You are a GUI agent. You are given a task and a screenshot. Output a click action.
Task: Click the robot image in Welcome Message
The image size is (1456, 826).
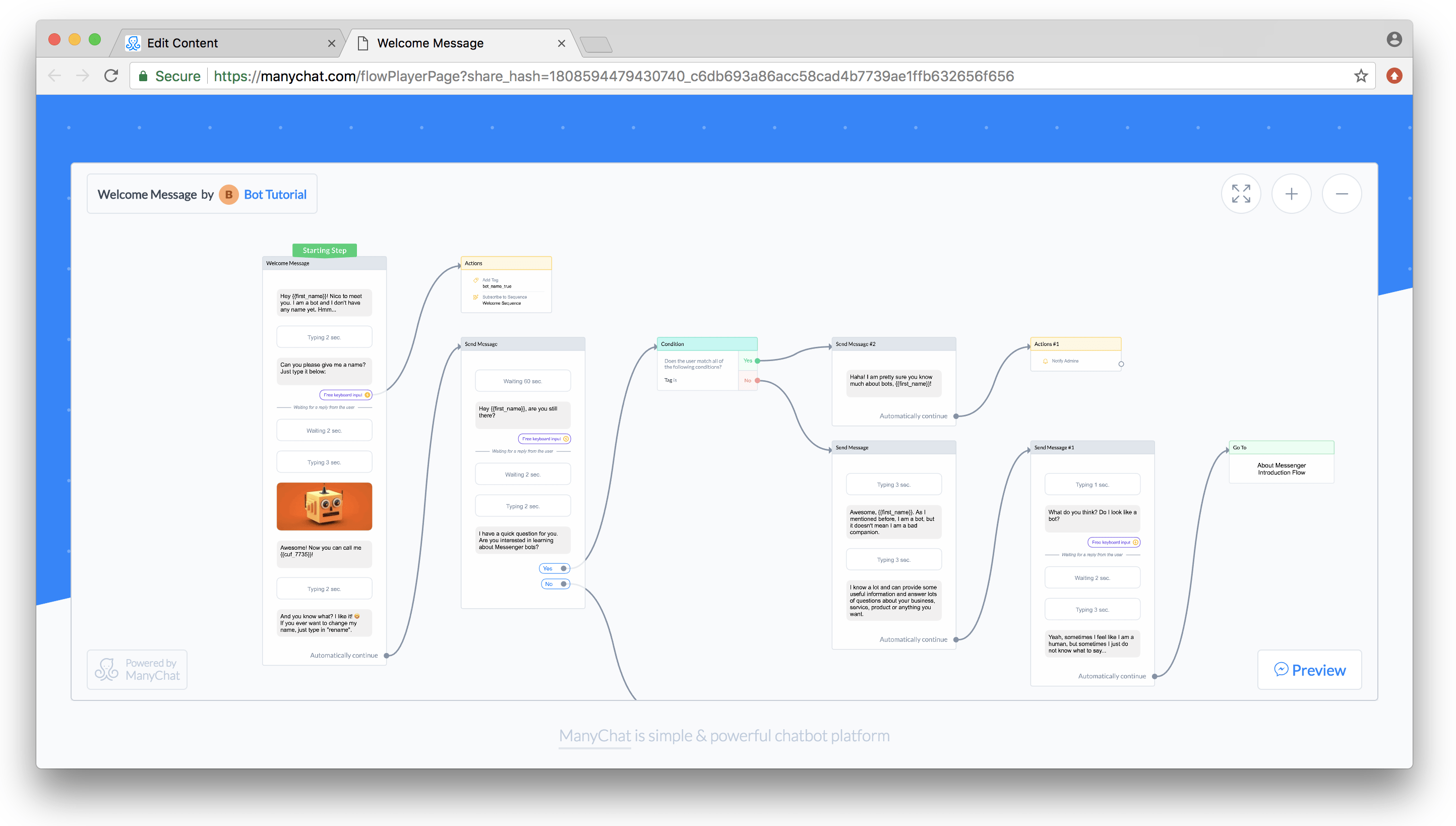[325, 507]
